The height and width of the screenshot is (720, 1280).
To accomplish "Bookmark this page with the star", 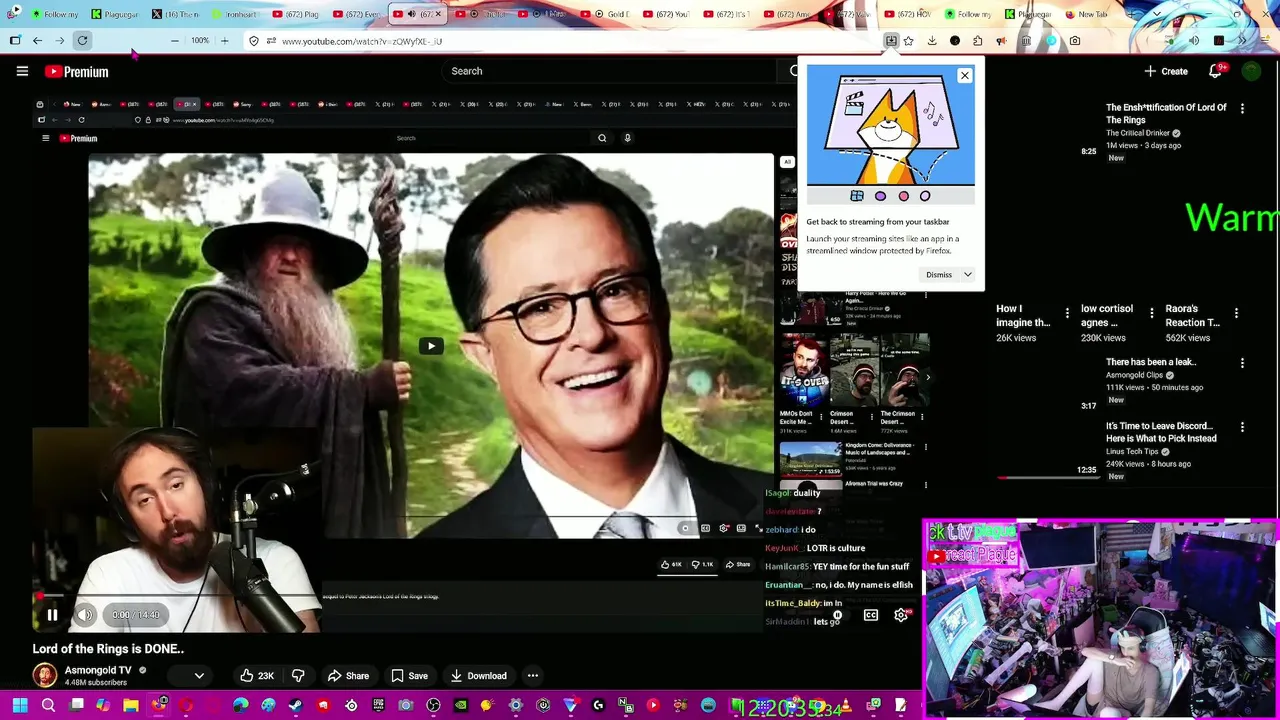I will [908, 41].
